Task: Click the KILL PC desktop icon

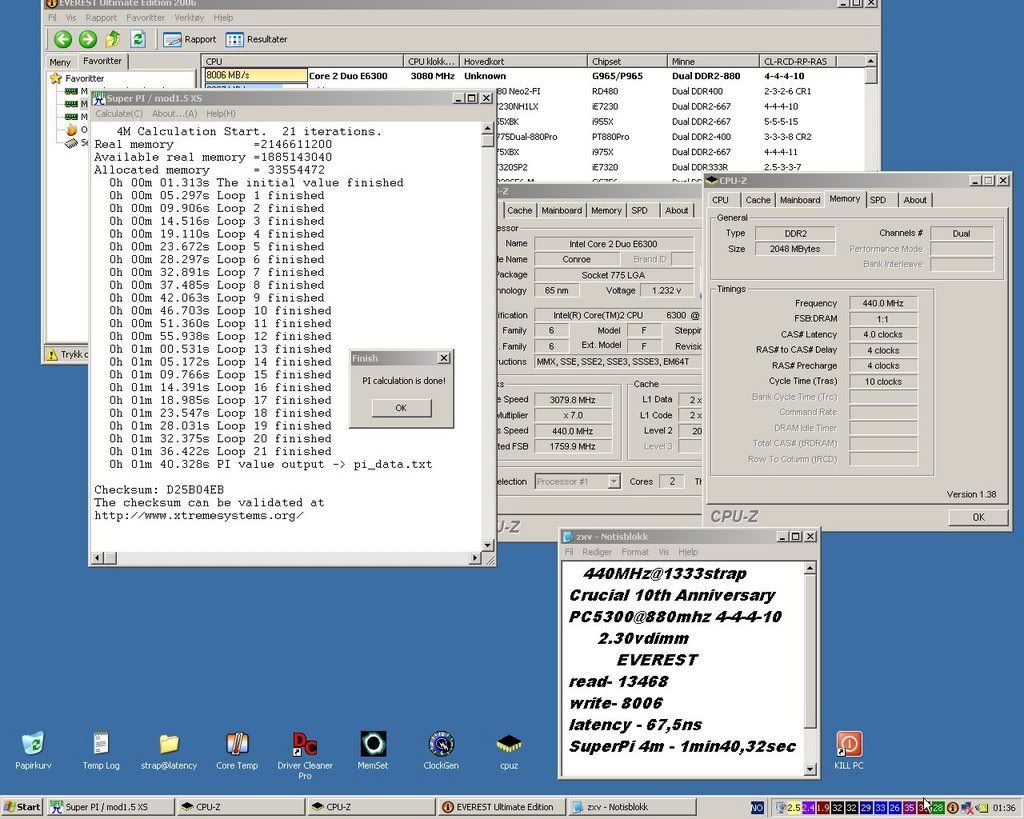Action: (x=848, y=750)
